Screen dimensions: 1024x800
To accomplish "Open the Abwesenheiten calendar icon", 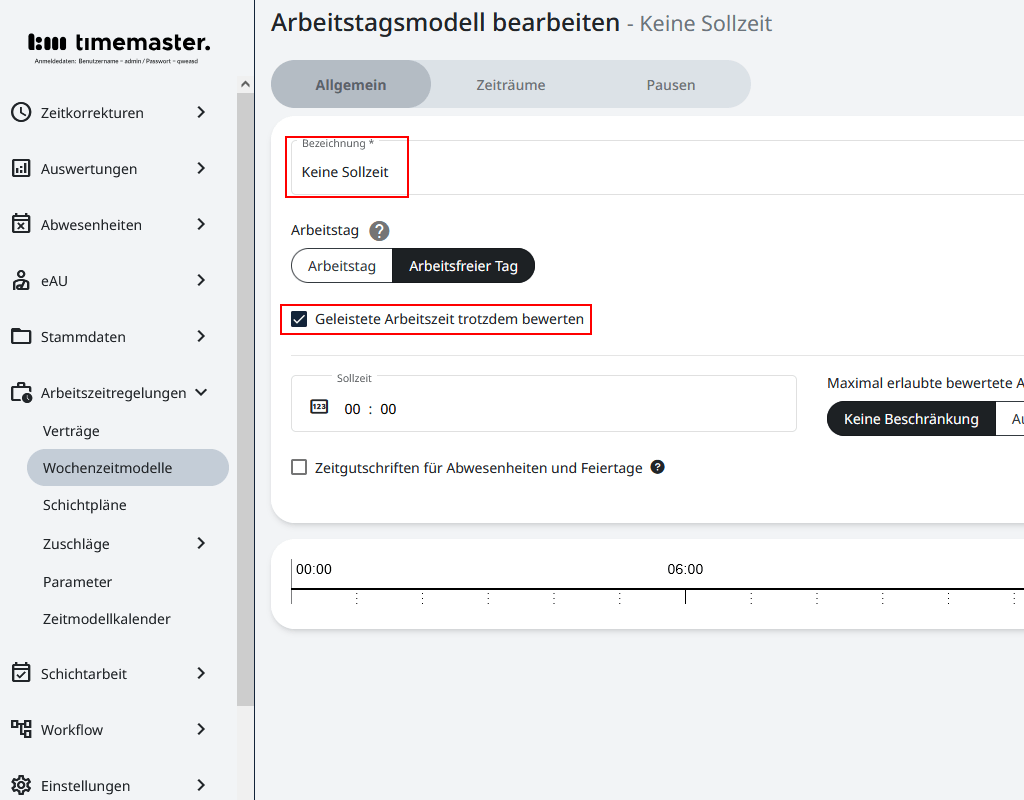I will [22, 224].
